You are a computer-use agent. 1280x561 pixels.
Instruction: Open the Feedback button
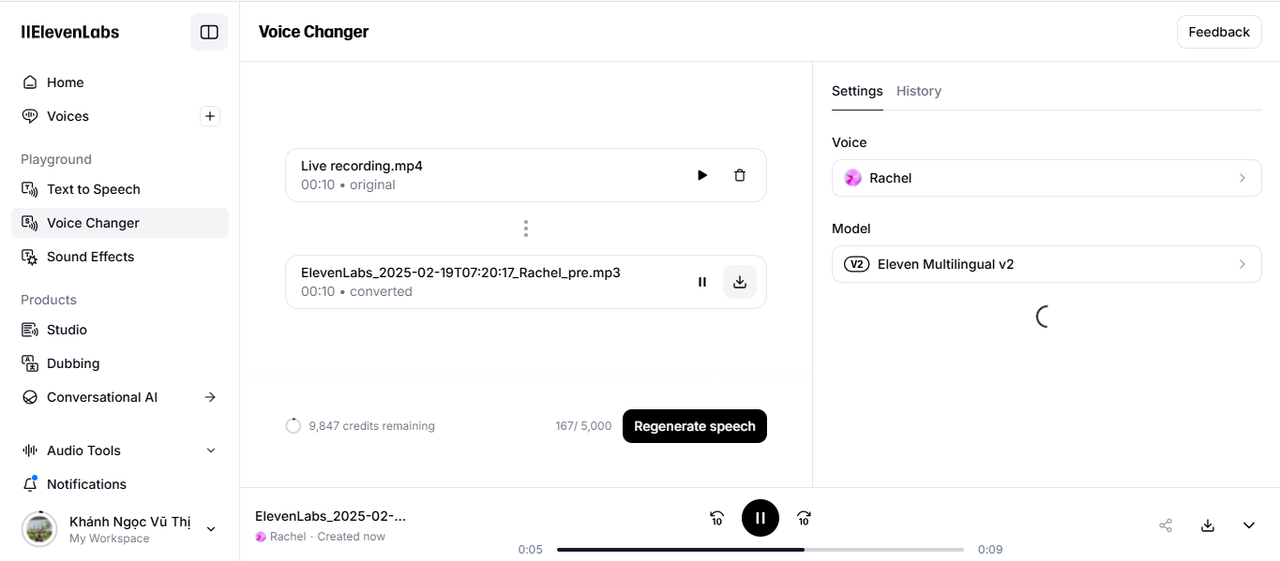tap(1218, 32)
